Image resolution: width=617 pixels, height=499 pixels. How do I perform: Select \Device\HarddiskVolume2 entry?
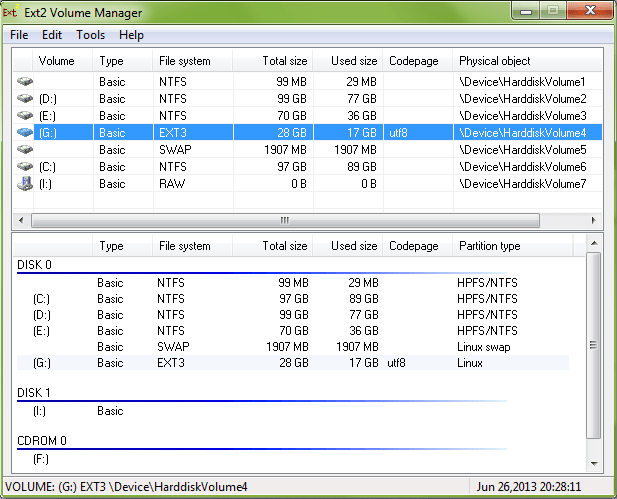523,98
